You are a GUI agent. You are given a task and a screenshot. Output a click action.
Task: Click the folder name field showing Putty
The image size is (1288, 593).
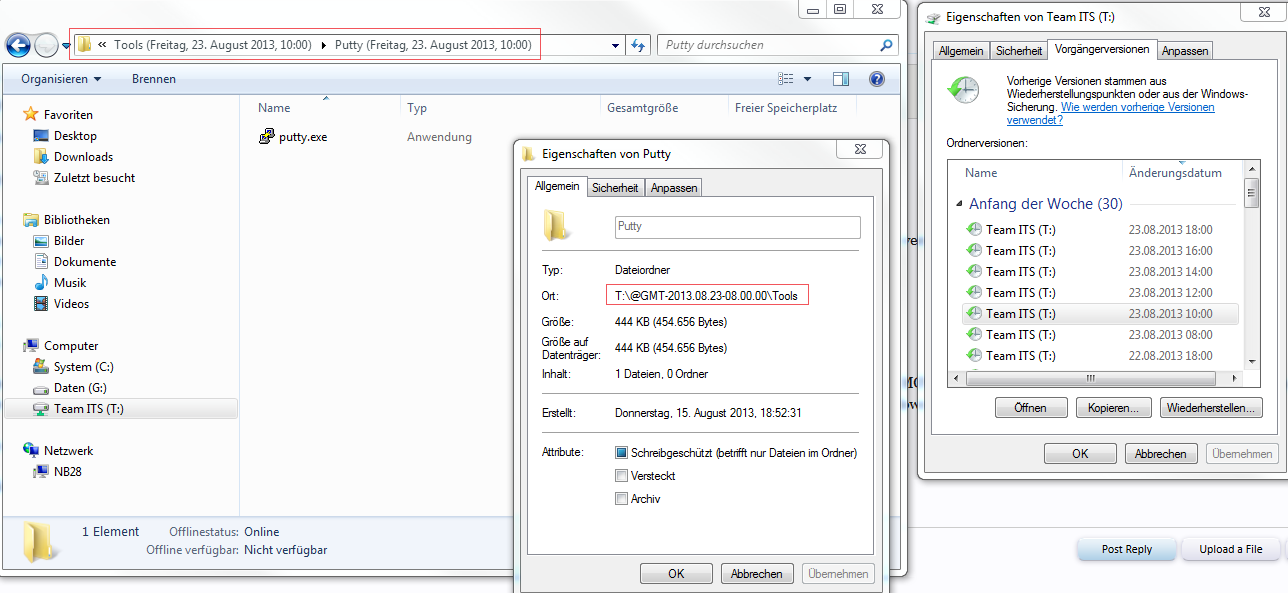[737, 227]
